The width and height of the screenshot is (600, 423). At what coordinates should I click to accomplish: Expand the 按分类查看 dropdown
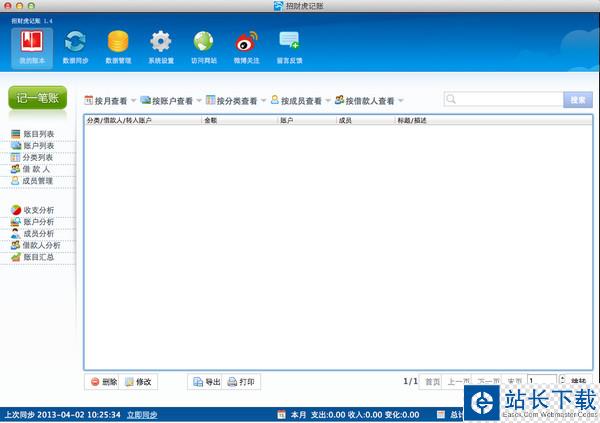tap(236, 101)
